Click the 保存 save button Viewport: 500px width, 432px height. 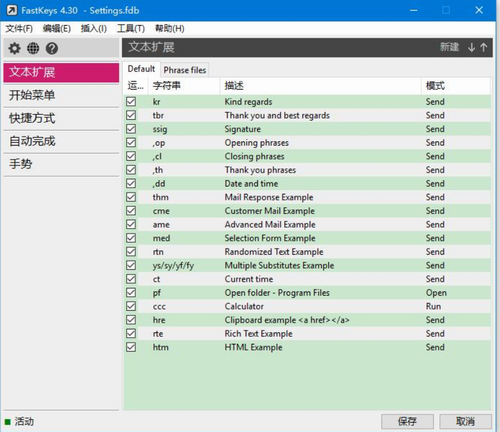point(407,421)
